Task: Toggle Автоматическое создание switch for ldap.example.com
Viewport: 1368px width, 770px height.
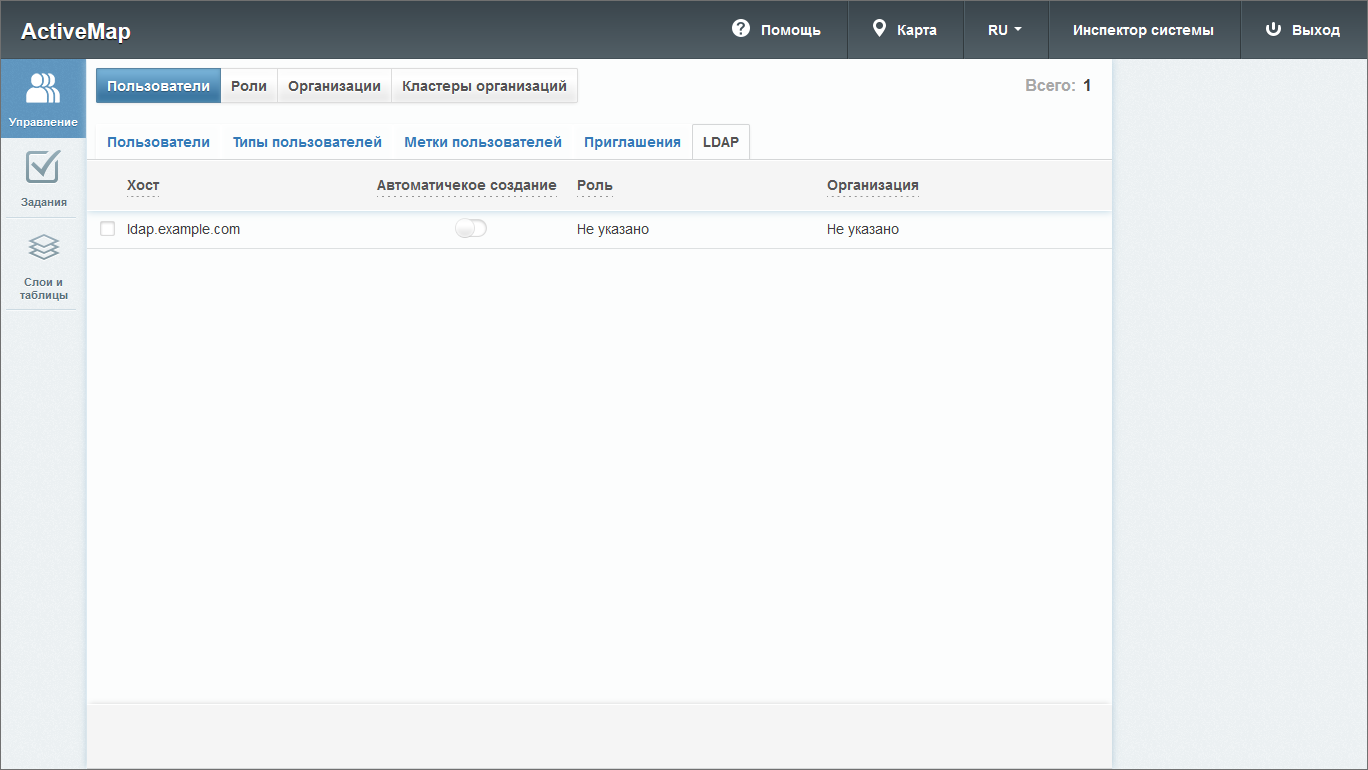Action: [x=470, y=229]
